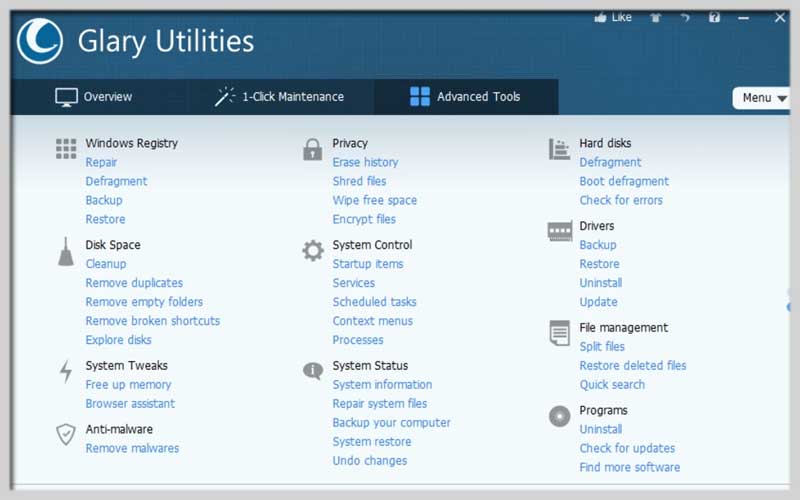Image resolution: width=800 pixels, height=500 pixels.
Task: Click the Programs disc icon
Action: (x=560, y=416)
